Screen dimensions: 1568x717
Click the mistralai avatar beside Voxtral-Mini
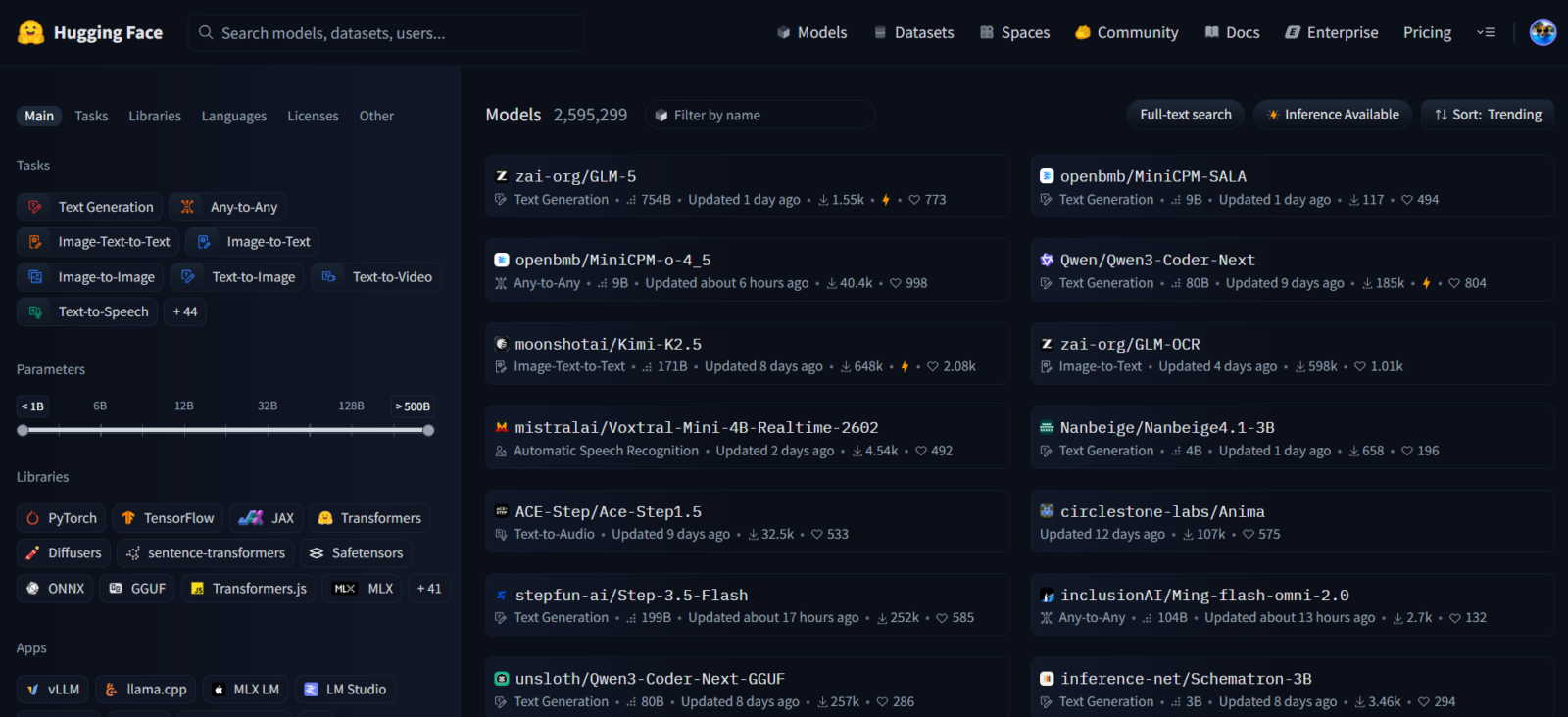point(502,427)
